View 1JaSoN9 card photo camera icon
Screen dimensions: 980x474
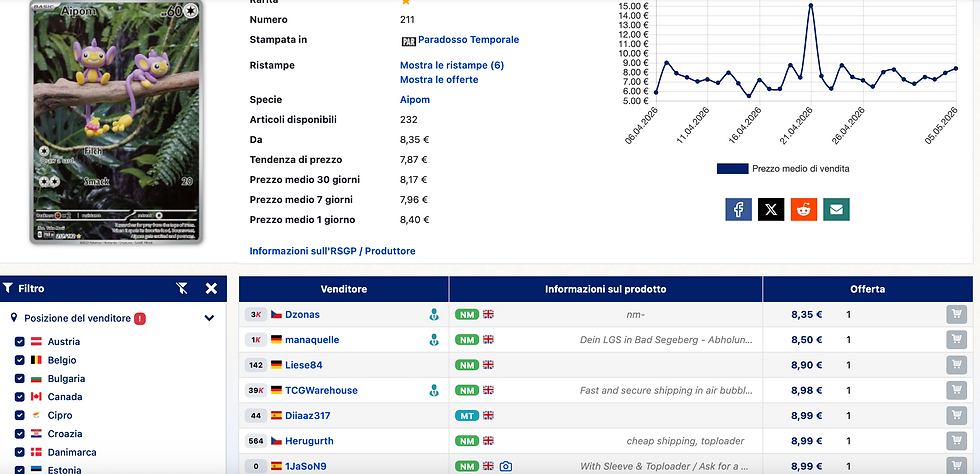point(506,466)
